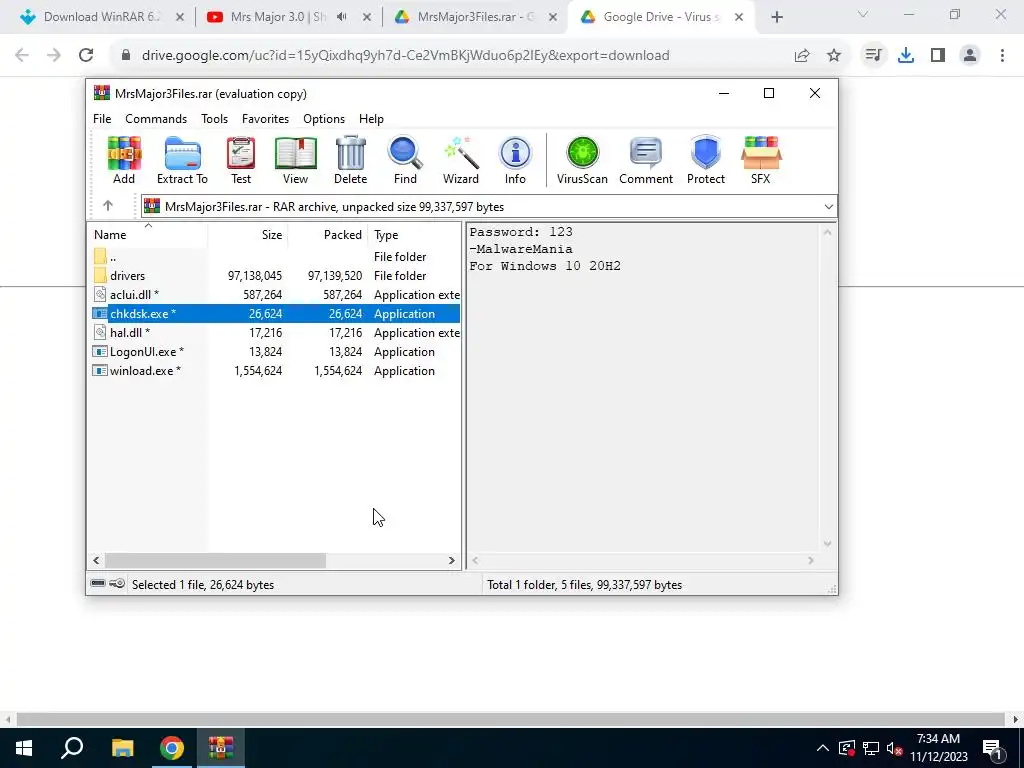Open the Options menu
This screenshot has width=1024, height=768.
click(324, 119)
